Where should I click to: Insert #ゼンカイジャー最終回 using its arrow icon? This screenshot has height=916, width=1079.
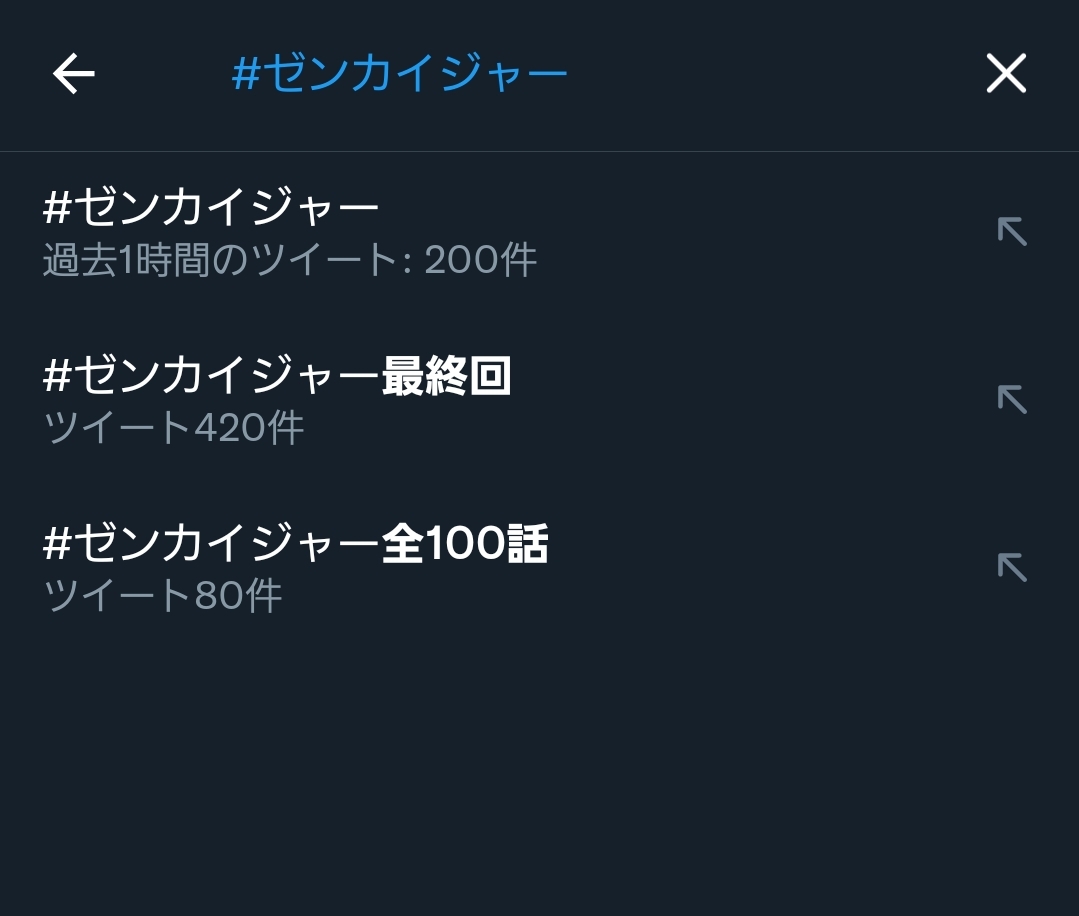[1012, 400]
